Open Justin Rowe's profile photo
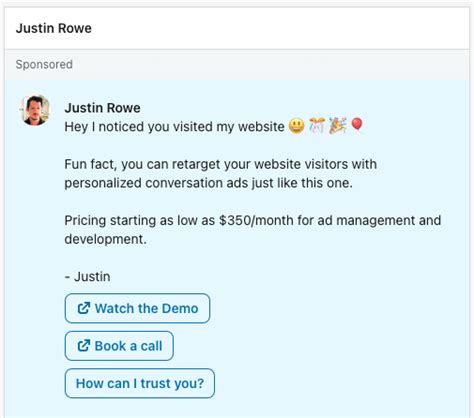This screenshot has width=474, height=418. click(35, 110)
